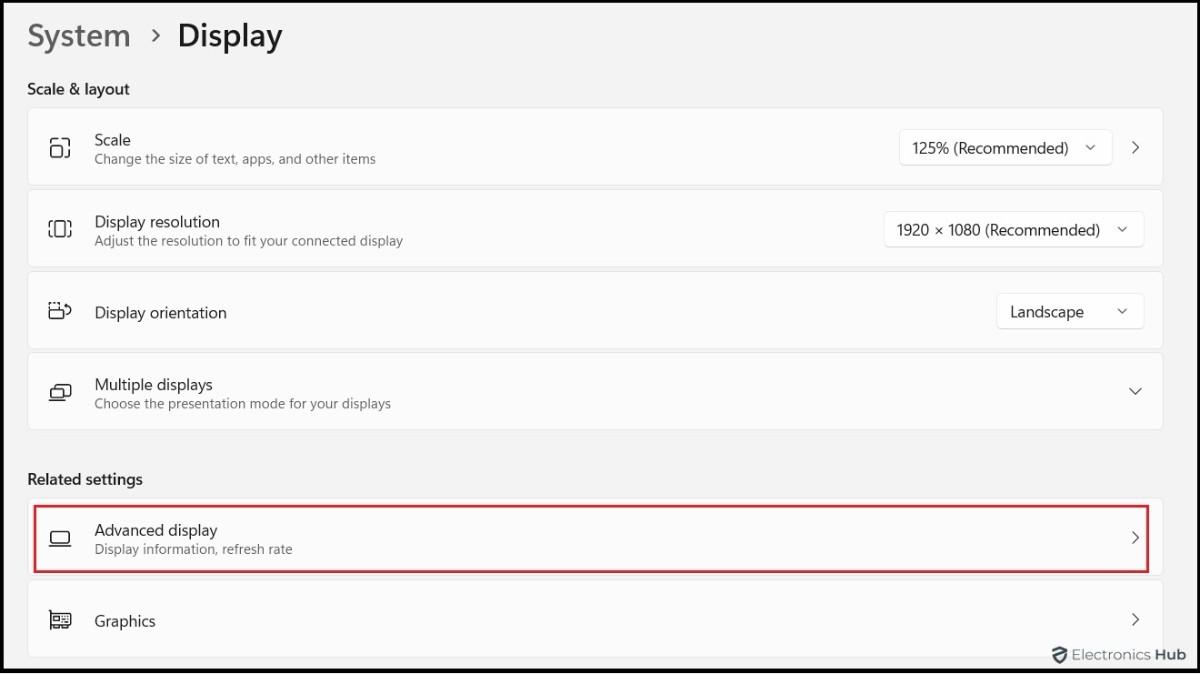Click the Advanced display row chevron
Viewport: 1200px width, 674px height.
click(x=1136, y=538)
